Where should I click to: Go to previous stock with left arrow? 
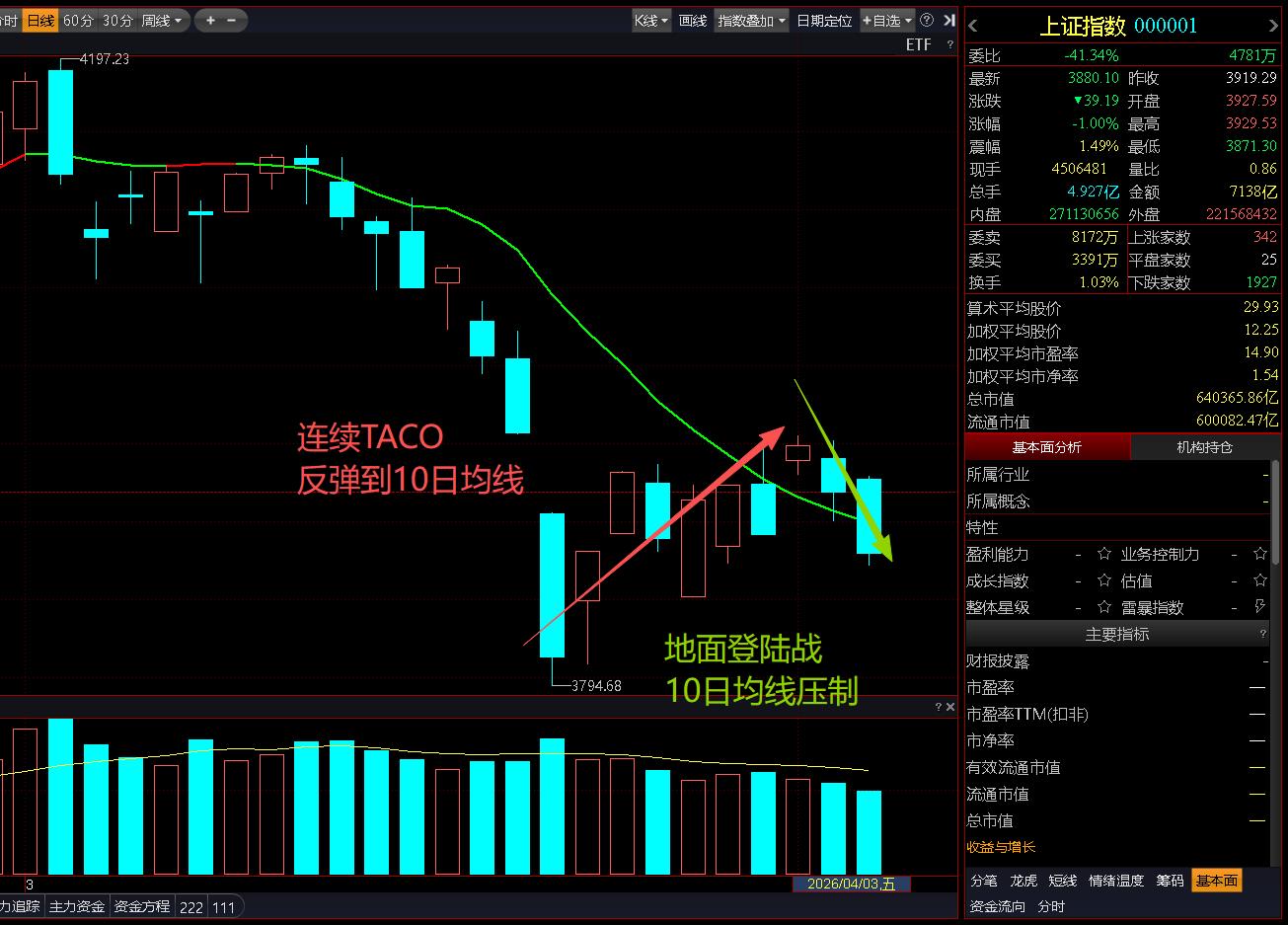point(973,27)
